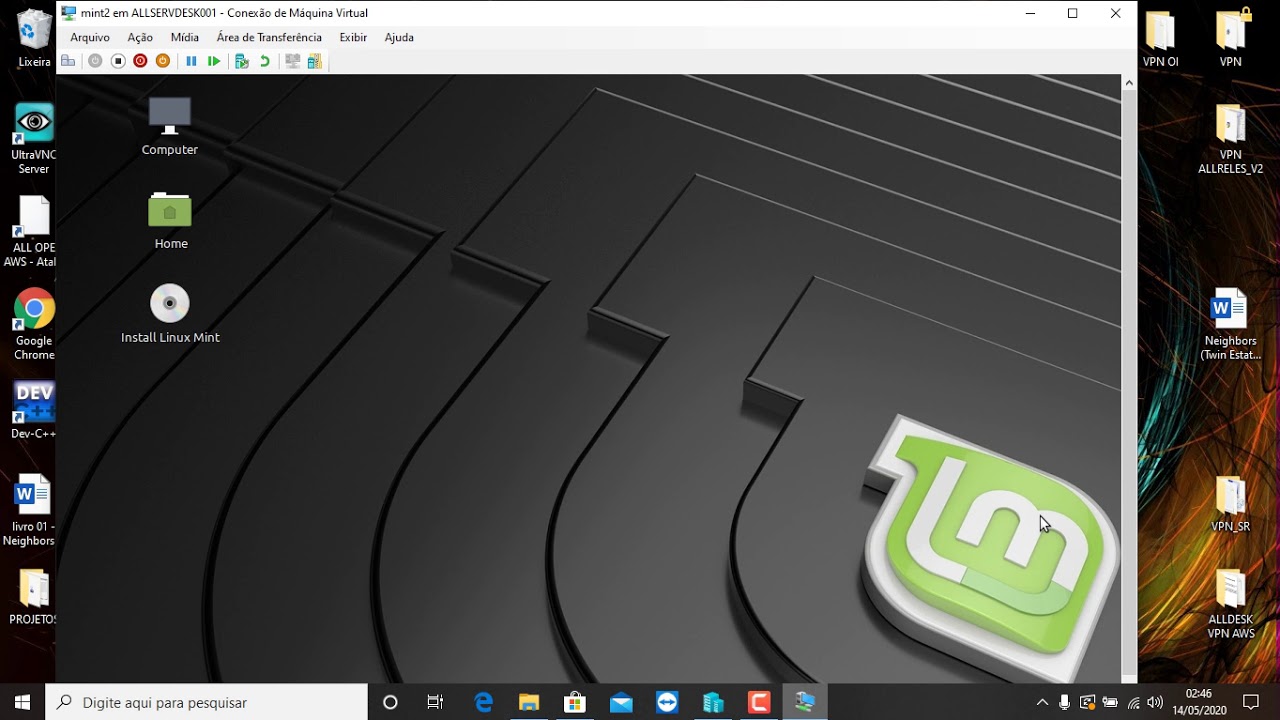Open the notification Action Center

1250,702
